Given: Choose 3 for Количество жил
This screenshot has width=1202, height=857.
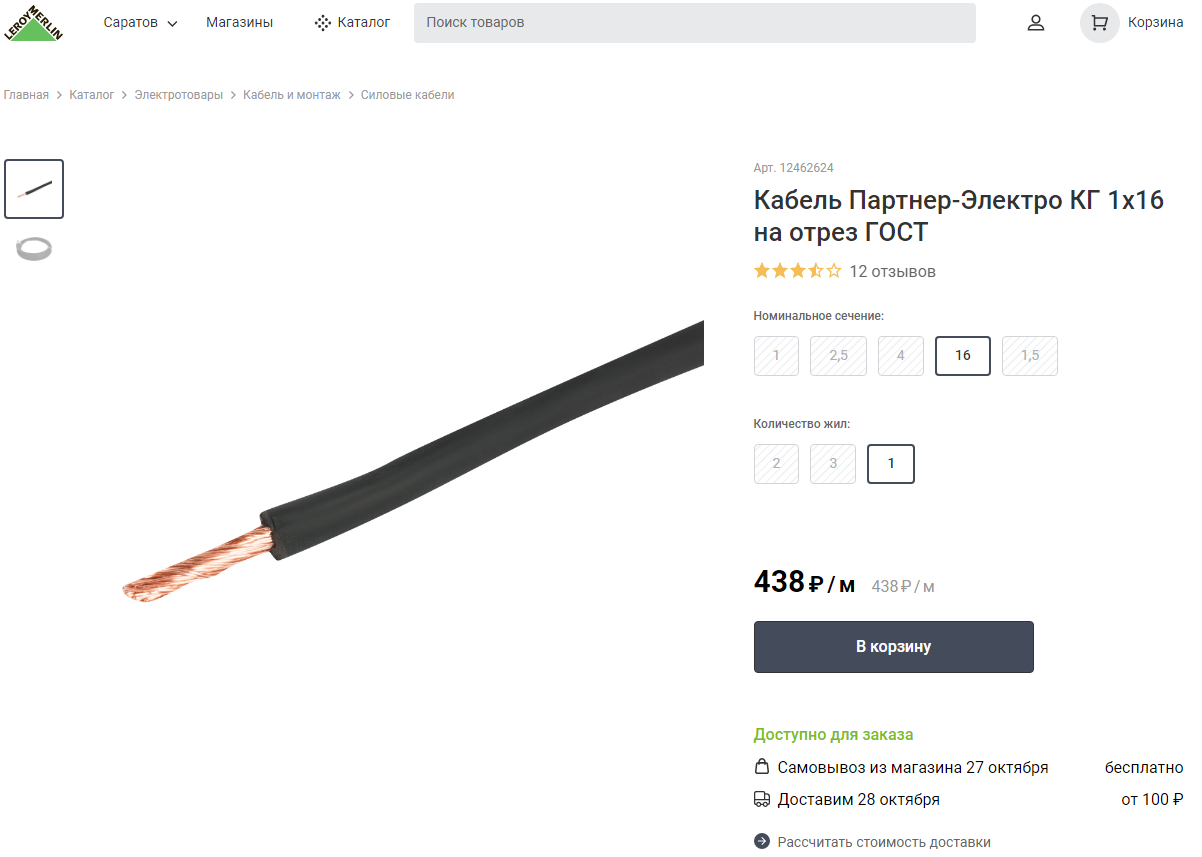Looking at the screenshot, I should click(833, 464).
